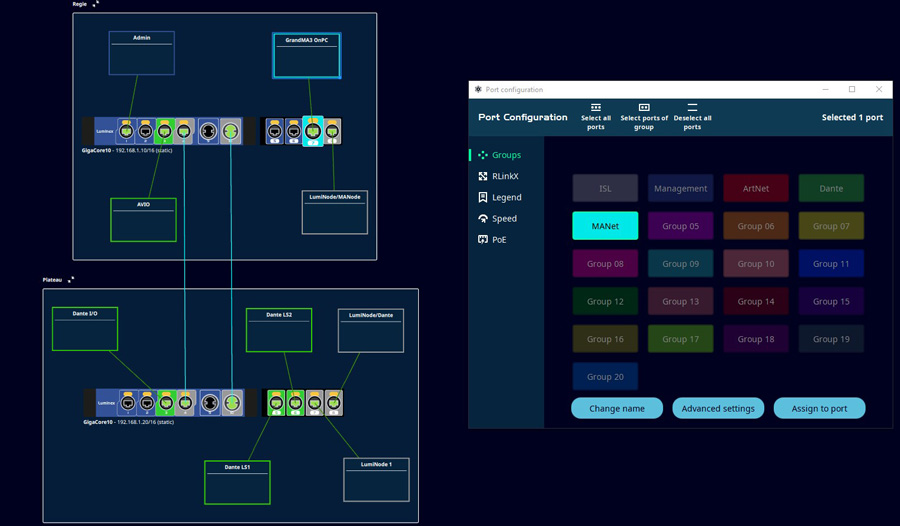Choose Group 13
900x526 pixels.
click(681, 301)
